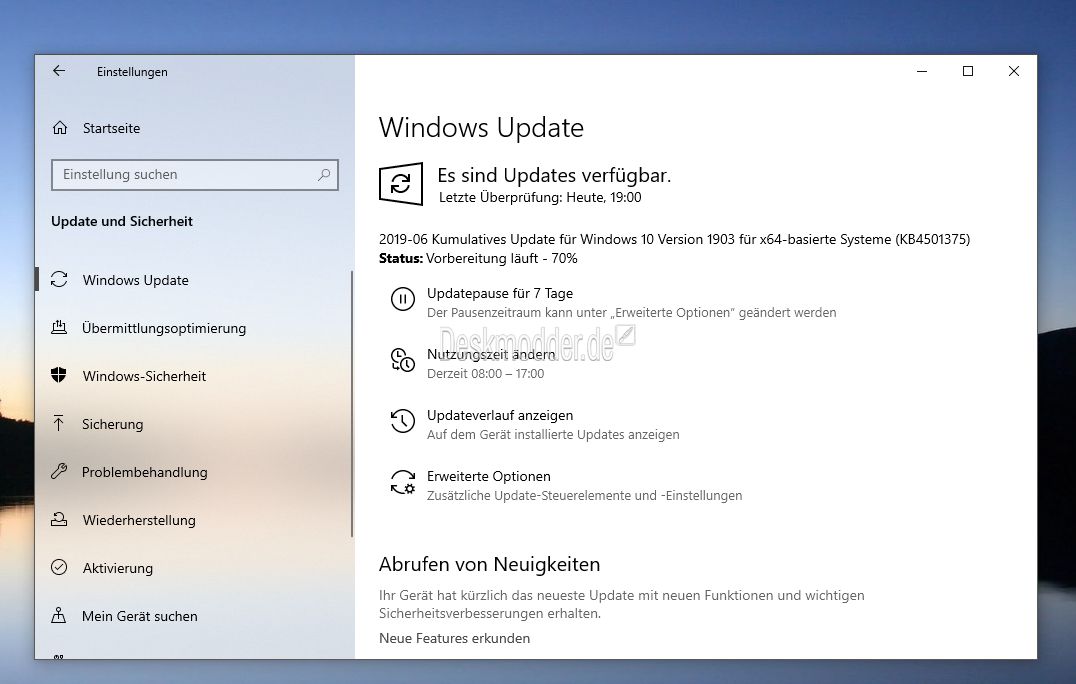Click the gear icon for Erweiterte Optionen
The height and width of the screenshot is (684, 1076).
tap(403, 482)
